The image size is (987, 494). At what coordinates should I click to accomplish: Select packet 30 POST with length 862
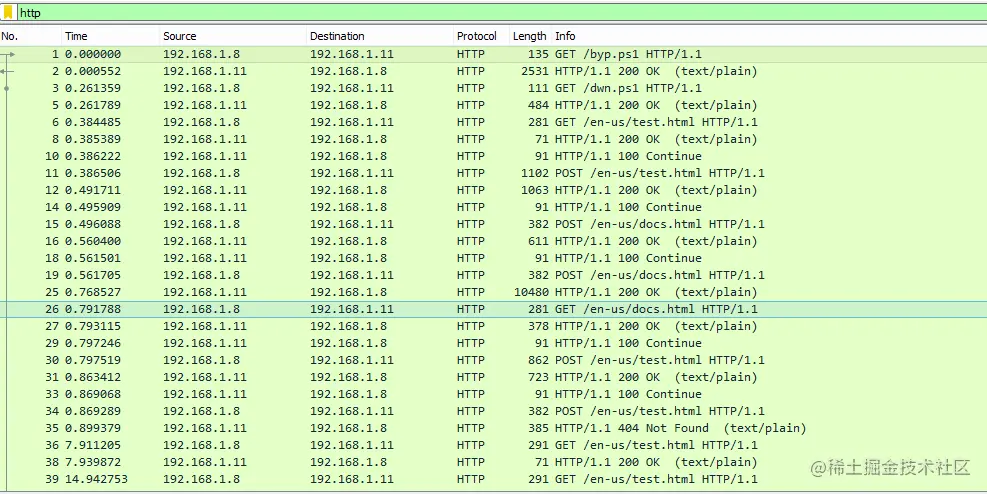[494, 360]
